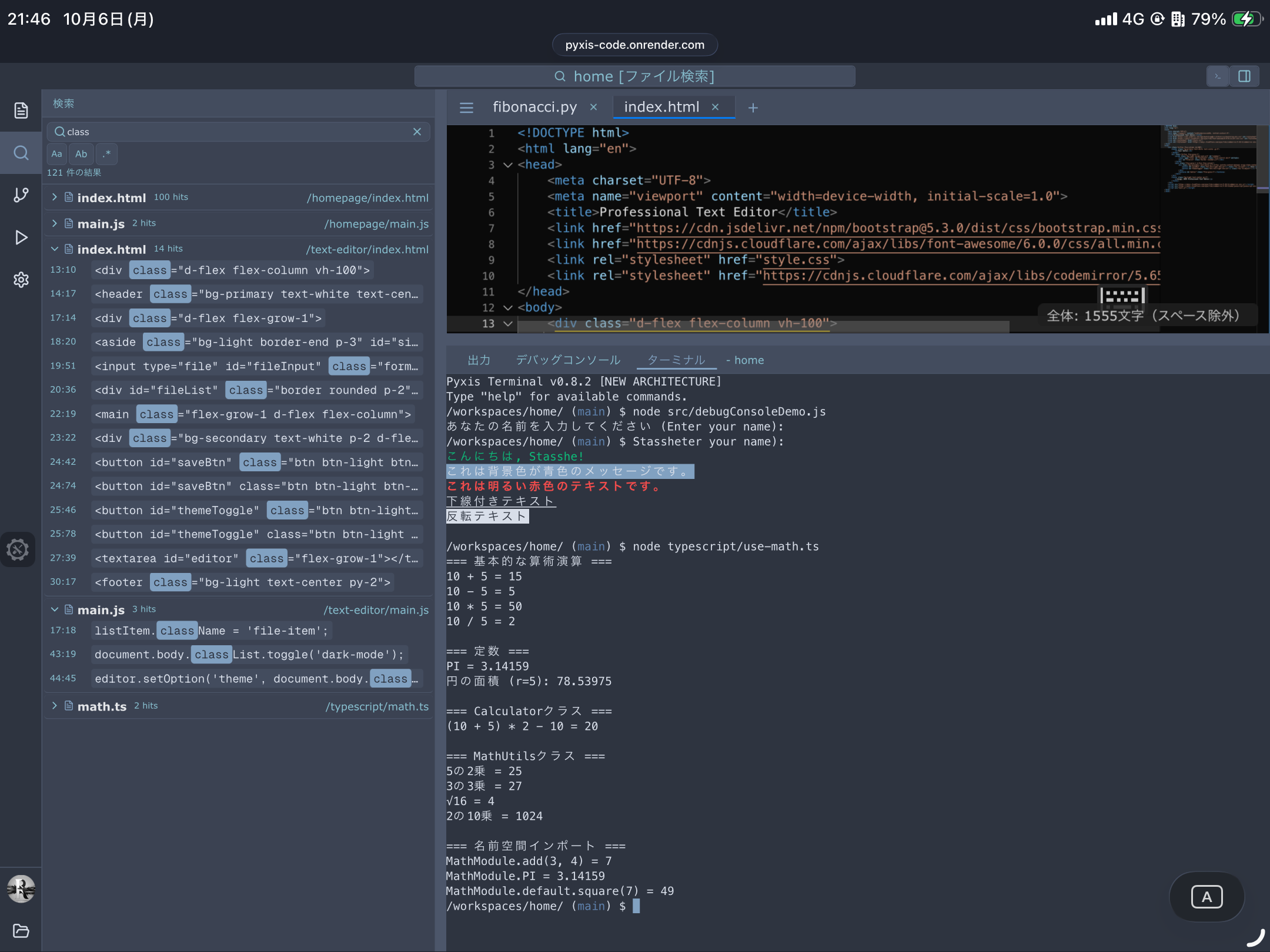This screenshot has width=1270, height=952.
Task: Toggle whole word (Ab) search option
Action: click(x=81, y=154)
